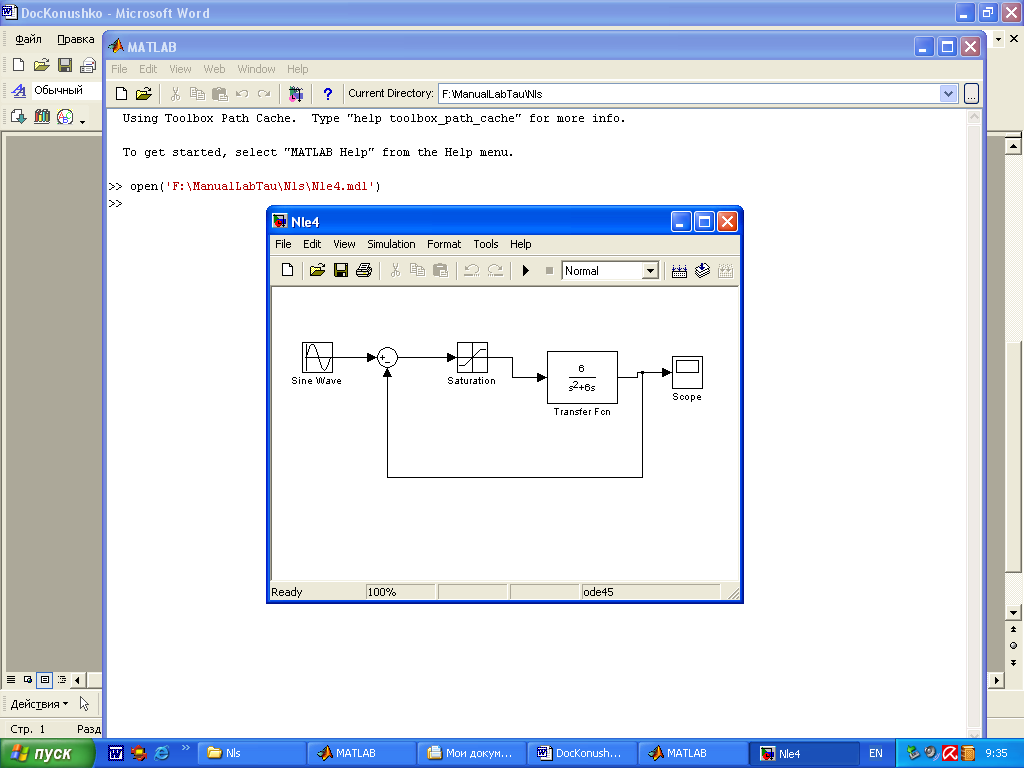
Task: Print the Nle4 model
Action: point(364,270)
